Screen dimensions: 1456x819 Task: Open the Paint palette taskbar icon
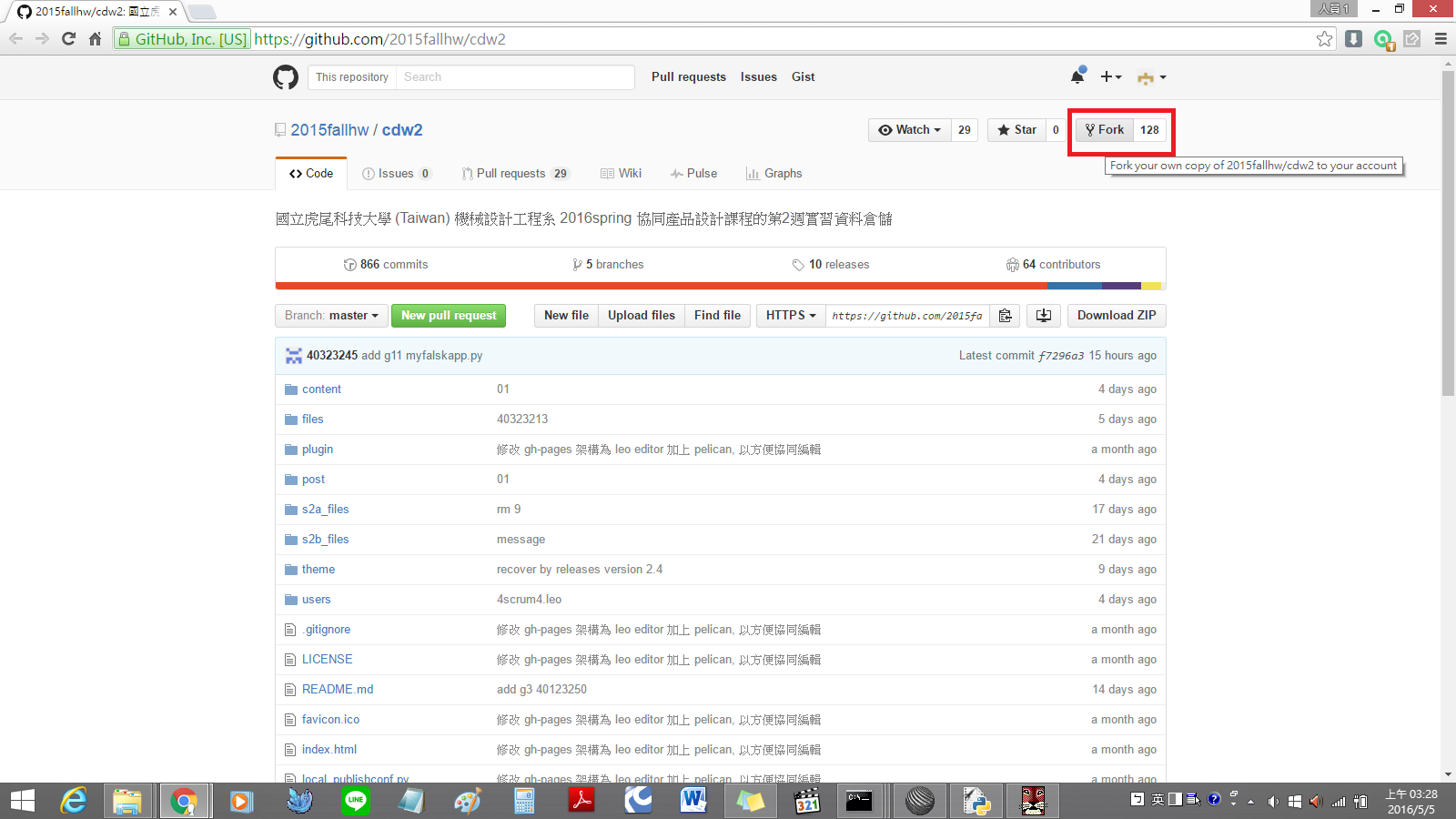(468, 801)
